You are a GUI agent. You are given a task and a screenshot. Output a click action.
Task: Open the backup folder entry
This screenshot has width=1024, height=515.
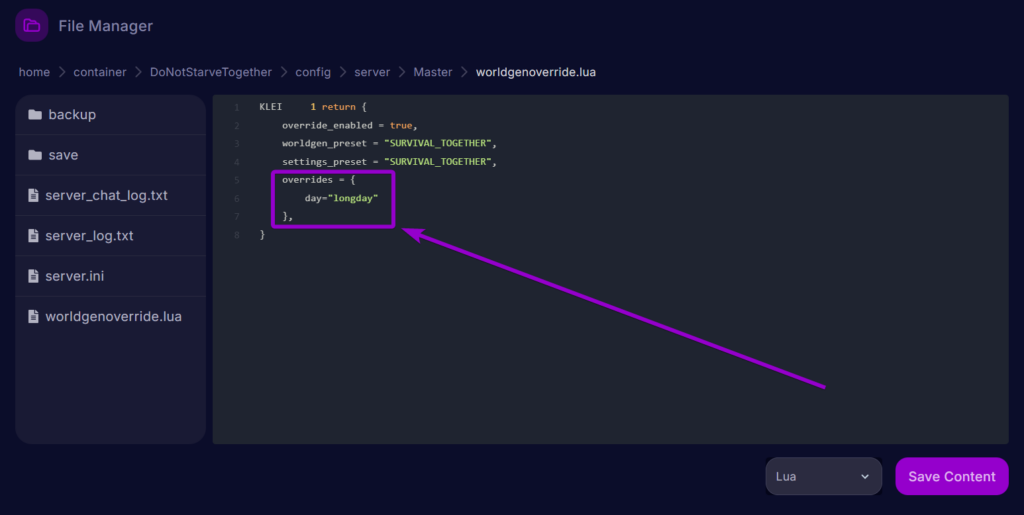pyautogui.click(x=72, y=115)
